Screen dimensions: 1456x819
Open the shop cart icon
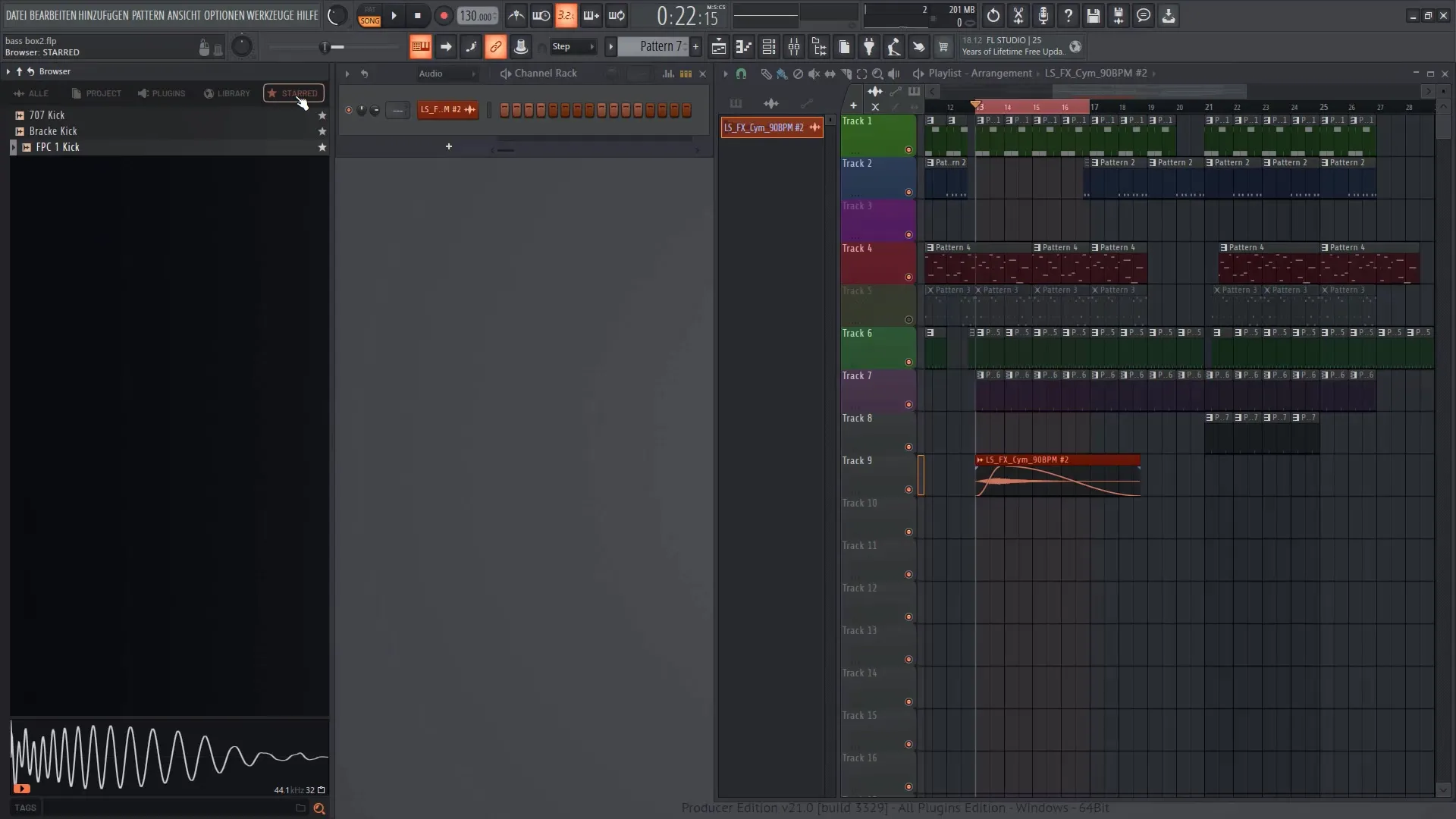(943, 47)
